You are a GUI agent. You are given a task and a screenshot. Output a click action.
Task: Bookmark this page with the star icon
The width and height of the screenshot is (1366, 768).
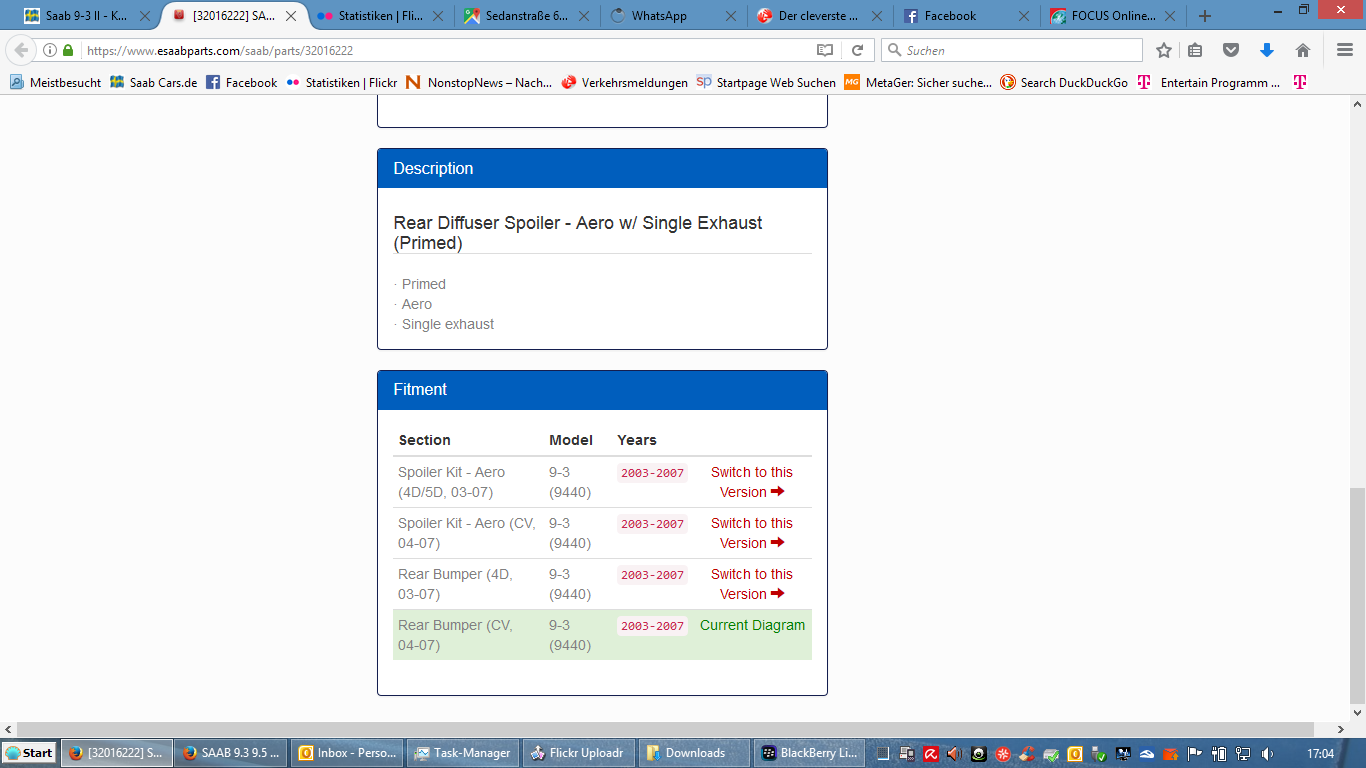click(1163, 50)
